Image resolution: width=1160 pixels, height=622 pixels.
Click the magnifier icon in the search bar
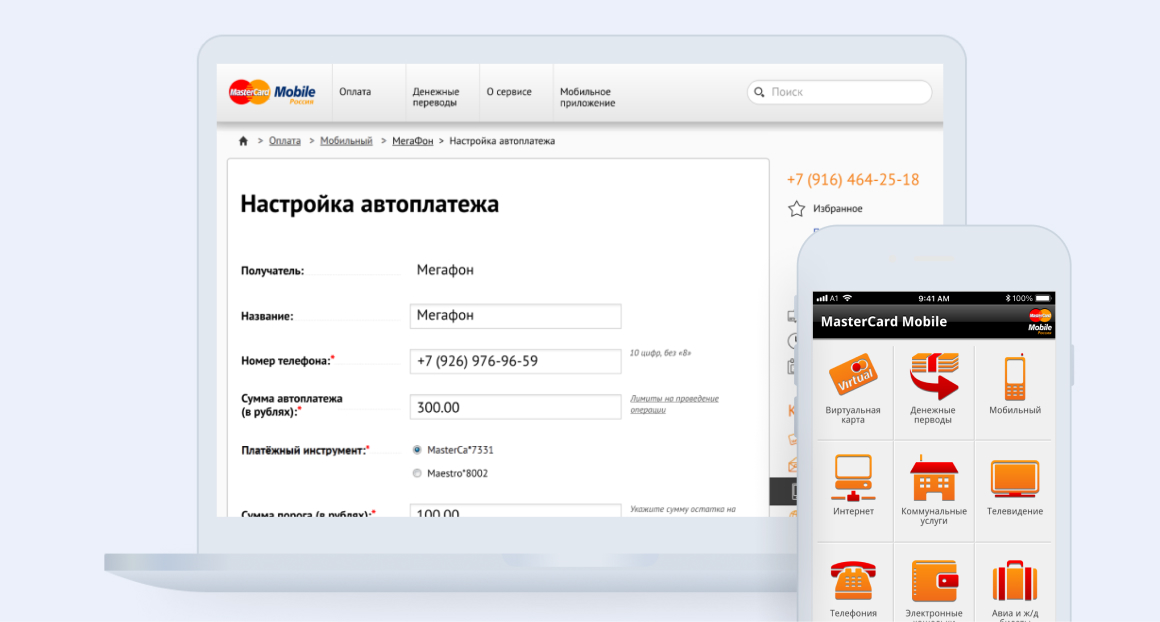pos(759,91)
